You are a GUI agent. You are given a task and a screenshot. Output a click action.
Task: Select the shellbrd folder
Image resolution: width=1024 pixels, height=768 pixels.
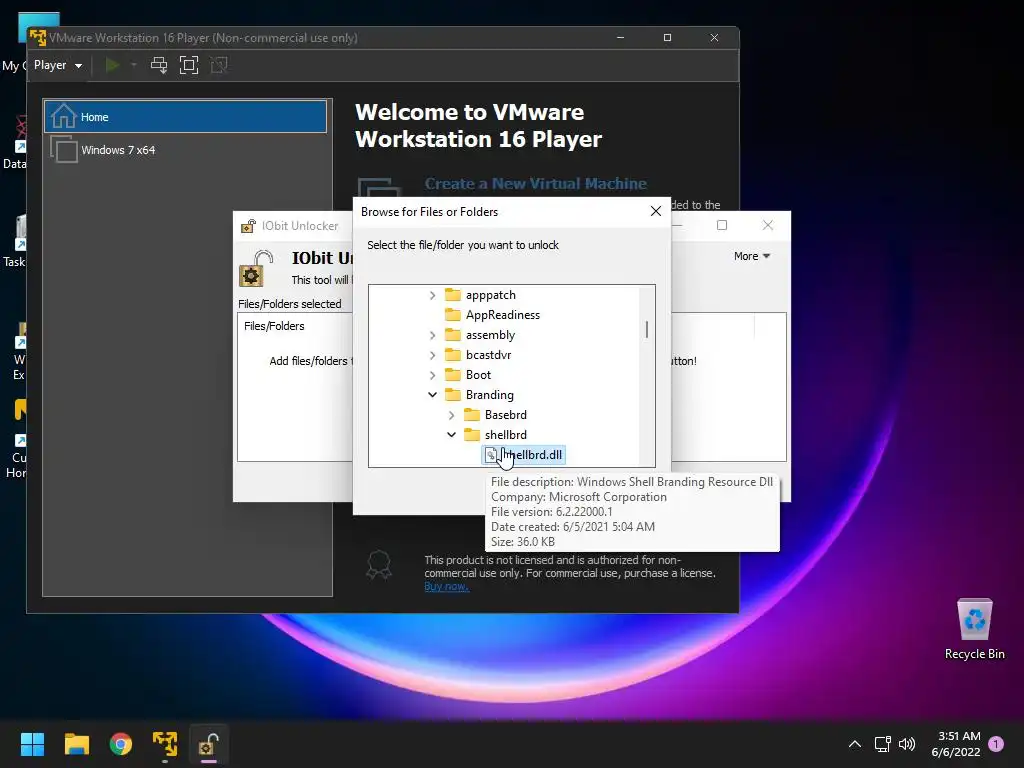click(x=505, y=435)
